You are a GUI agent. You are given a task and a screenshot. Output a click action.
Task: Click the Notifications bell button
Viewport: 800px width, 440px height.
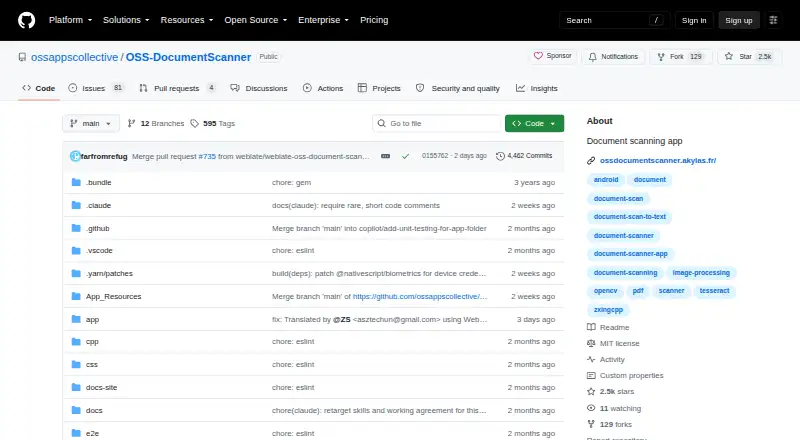point(613,57)
